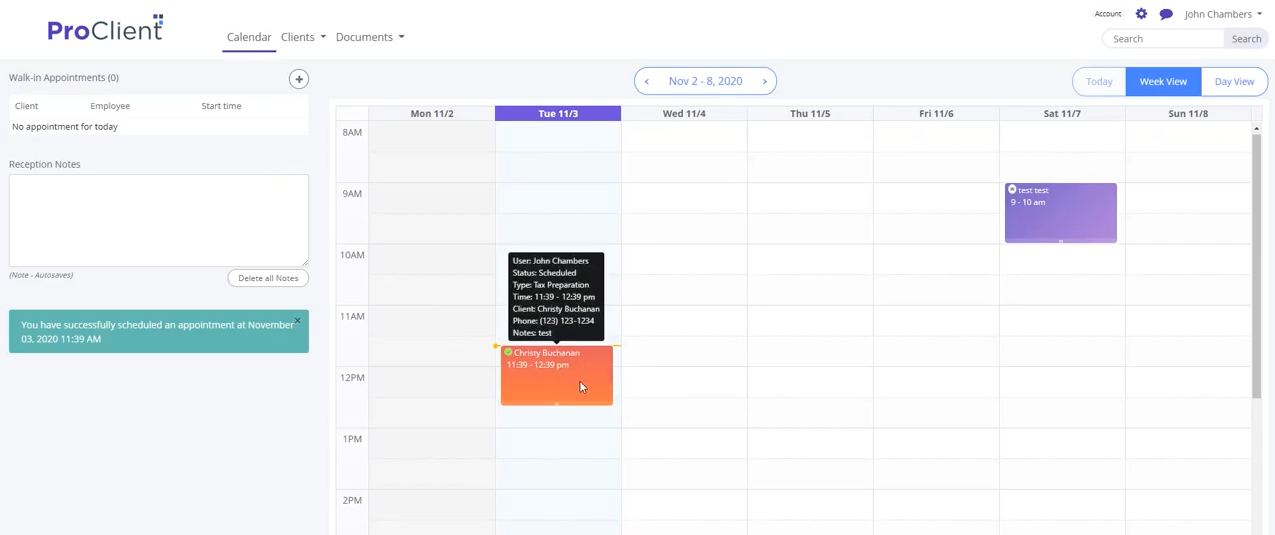Open messages via the chat bubble icon
Screen dimensions: 1275x535
pos(1166,14)
